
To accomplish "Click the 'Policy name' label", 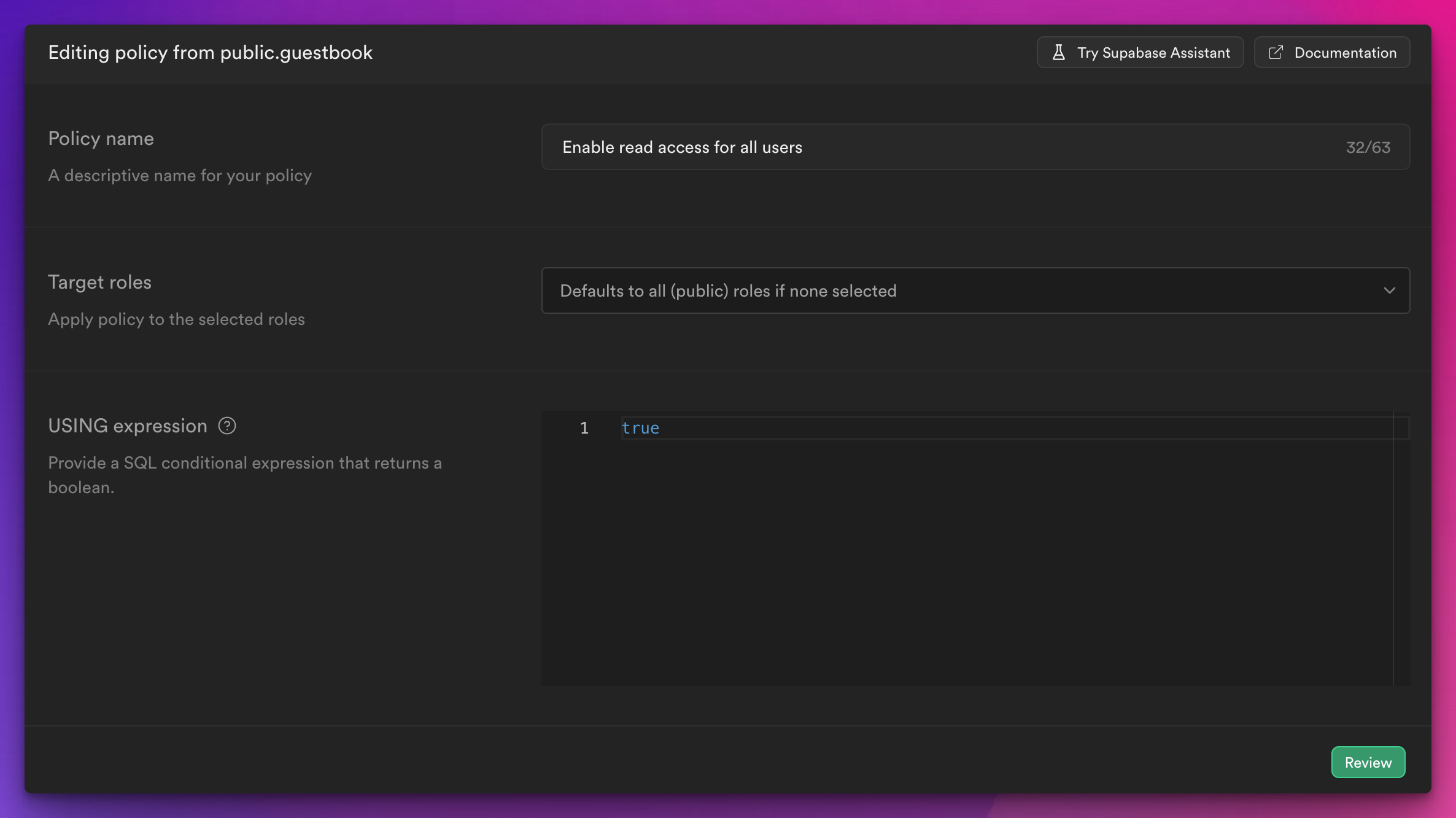I will (101, 139).
